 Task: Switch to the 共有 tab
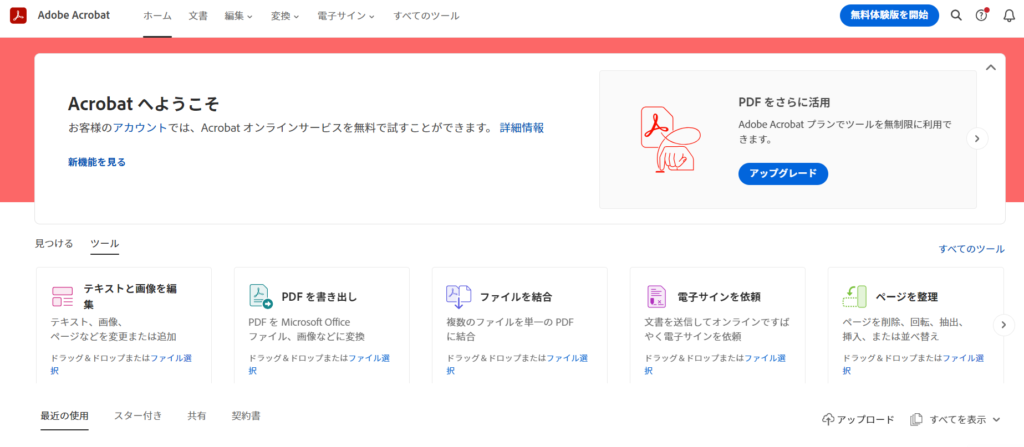[x=197, y=416]
